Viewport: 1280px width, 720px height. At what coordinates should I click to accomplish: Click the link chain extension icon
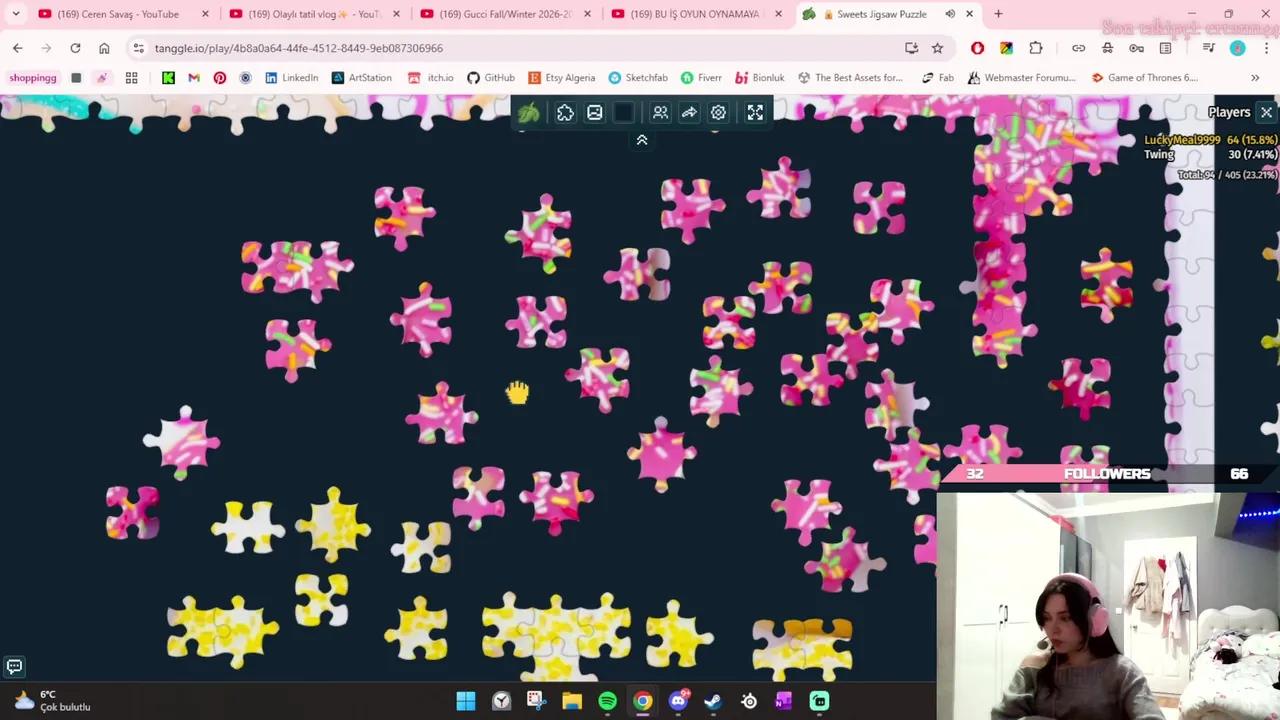(1078, 48)
